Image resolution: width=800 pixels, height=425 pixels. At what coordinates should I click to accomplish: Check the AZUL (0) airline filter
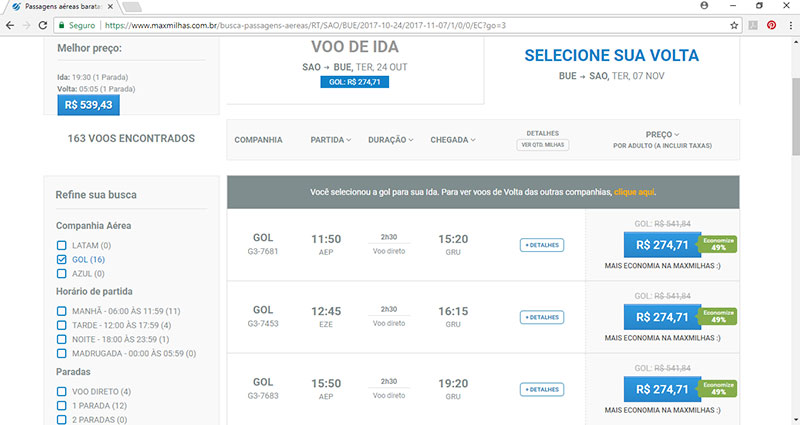click(x=62, y=274)
